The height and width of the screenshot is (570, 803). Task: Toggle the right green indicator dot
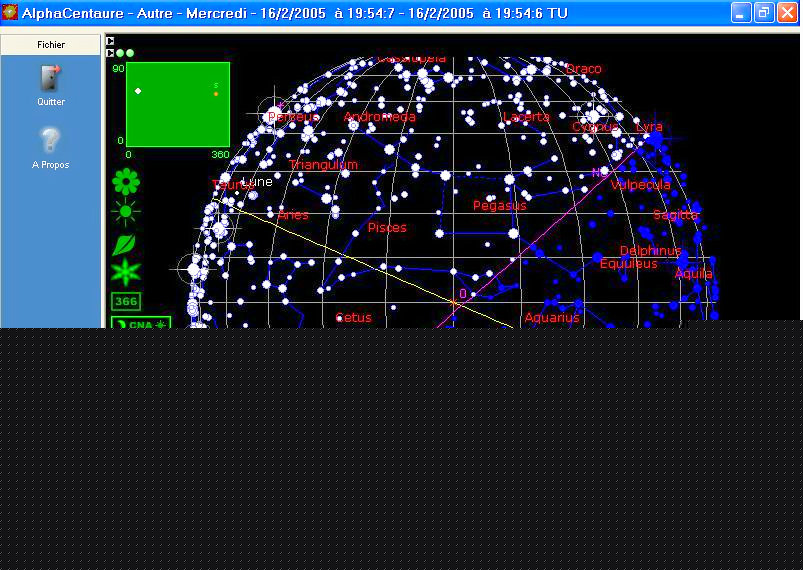click(x=130, y=53)
